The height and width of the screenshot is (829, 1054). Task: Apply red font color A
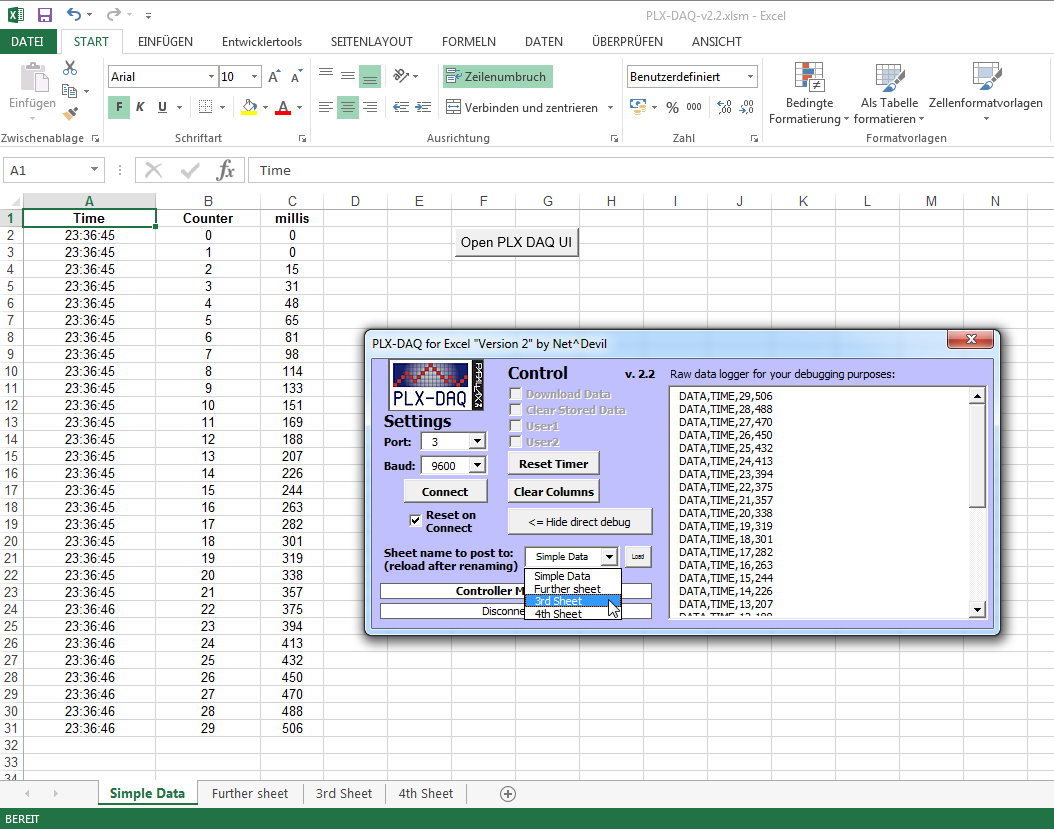(x=283, y=107)
